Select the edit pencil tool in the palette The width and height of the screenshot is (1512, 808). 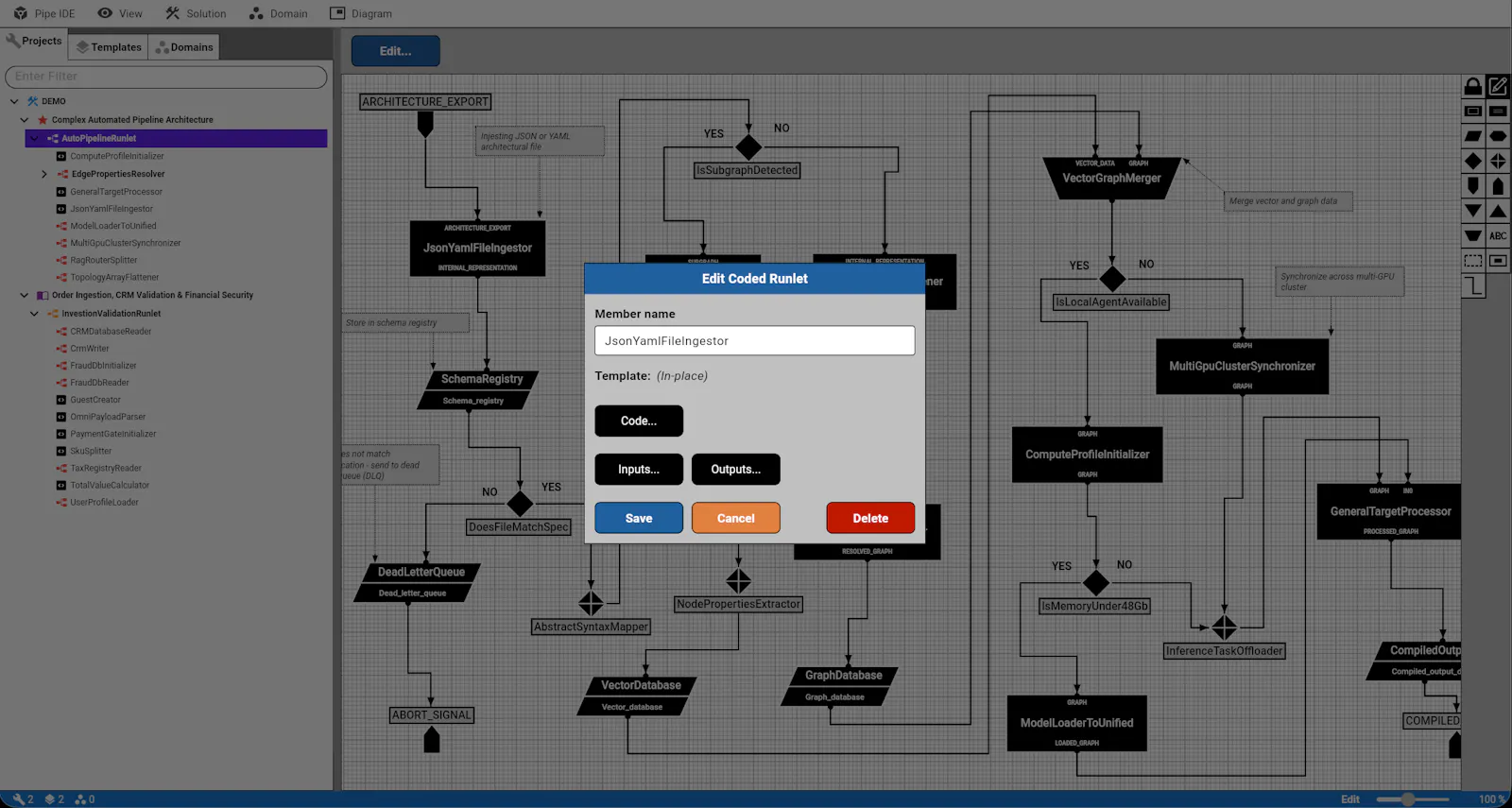point(1498,87)
